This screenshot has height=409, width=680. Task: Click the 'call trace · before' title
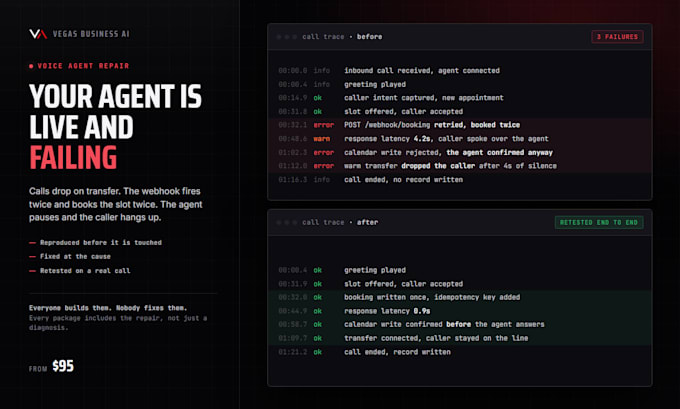click(342, 37)
